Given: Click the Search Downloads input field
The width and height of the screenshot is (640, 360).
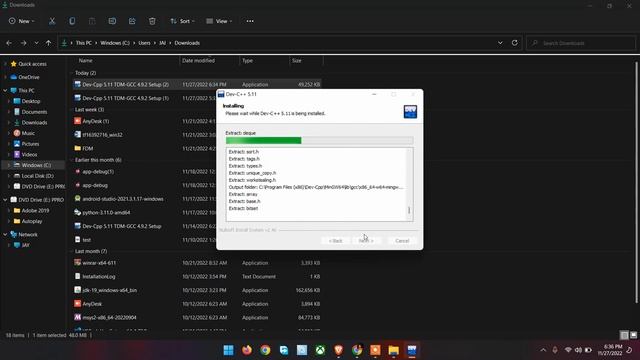Looking at the screenshot, I should coord(581,43).
